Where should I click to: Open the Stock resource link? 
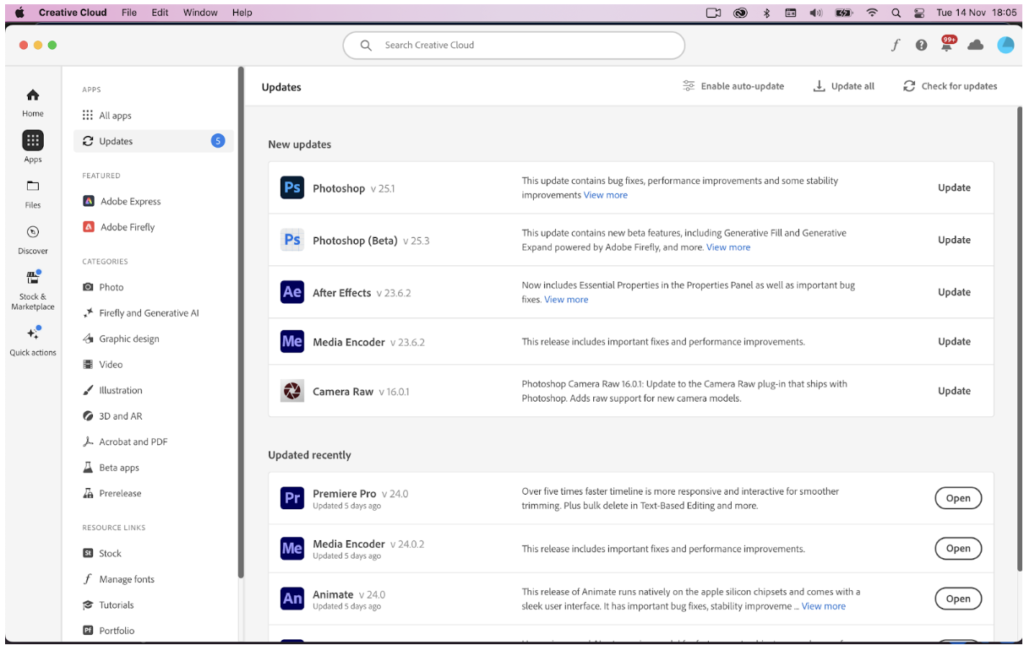click(x=103, y=553)
